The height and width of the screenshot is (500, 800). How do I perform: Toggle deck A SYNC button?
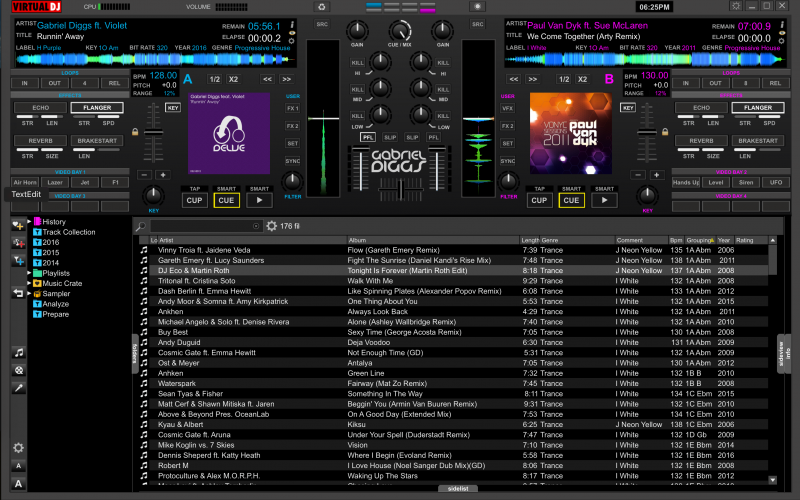[292, 161]
